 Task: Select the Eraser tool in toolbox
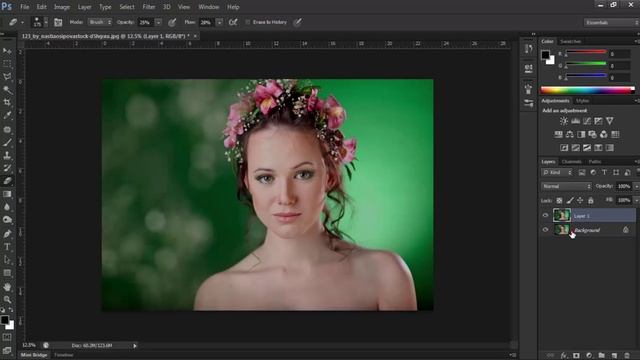coord(7,181)
